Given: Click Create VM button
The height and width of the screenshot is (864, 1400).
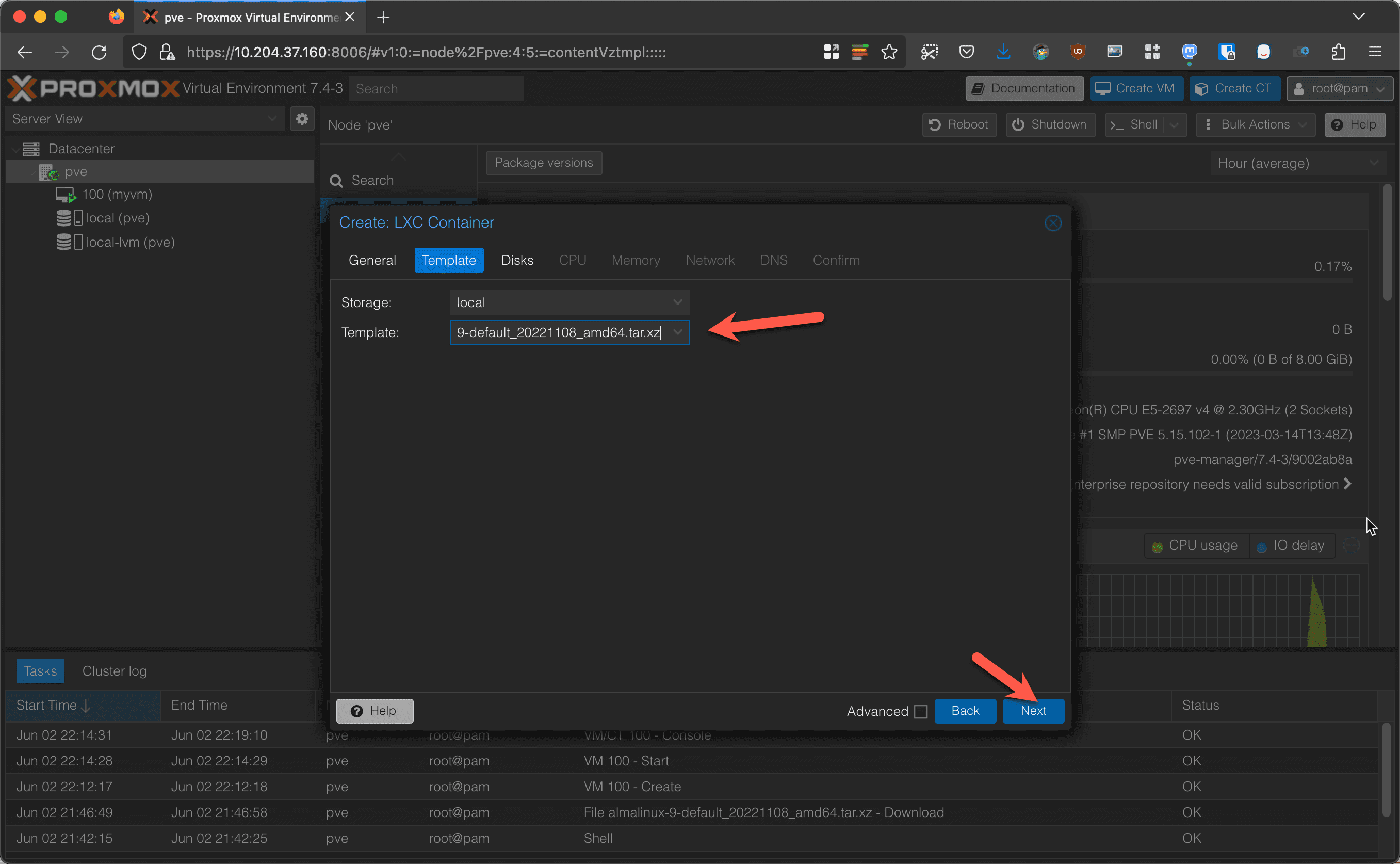Looking at the screenshot, I should click(1136, 89).
